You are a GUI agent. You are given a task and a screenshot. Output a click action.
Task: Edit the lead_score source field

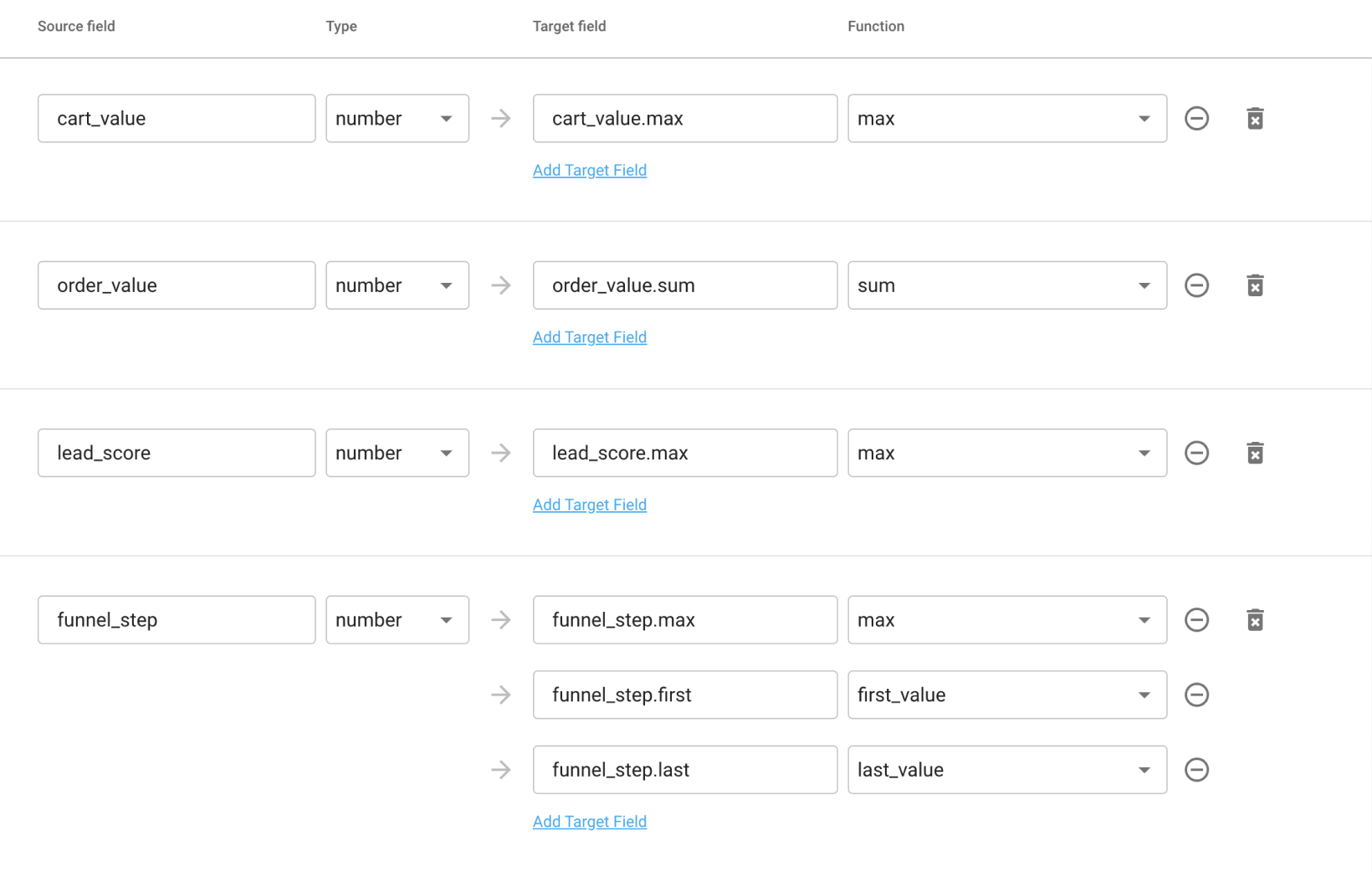[177, 453]
